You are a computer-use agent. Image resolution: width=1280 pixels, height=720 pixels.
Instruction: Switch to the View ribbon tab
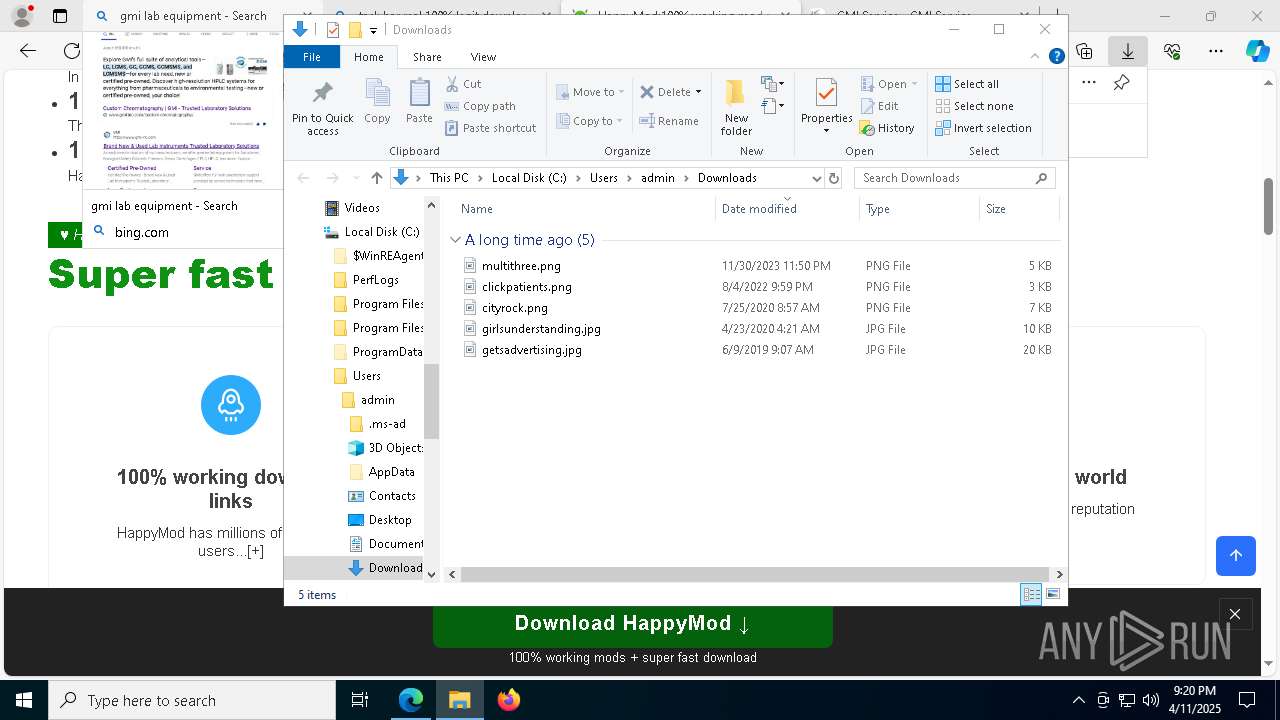tap(483, 57)
